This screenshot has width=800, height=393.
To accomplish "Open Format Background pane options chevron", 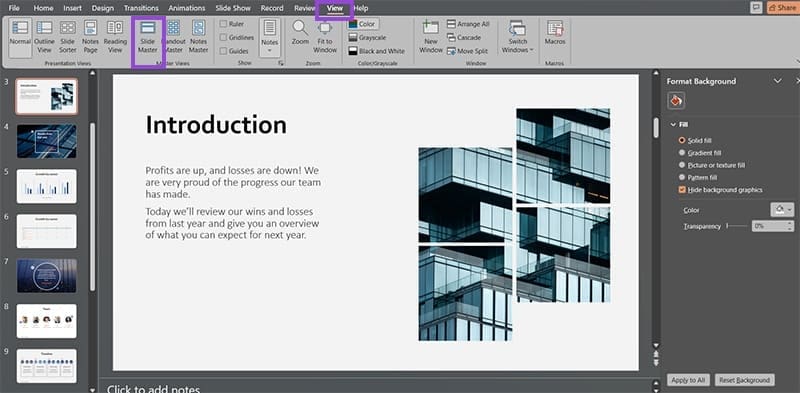I will point(778,81).
